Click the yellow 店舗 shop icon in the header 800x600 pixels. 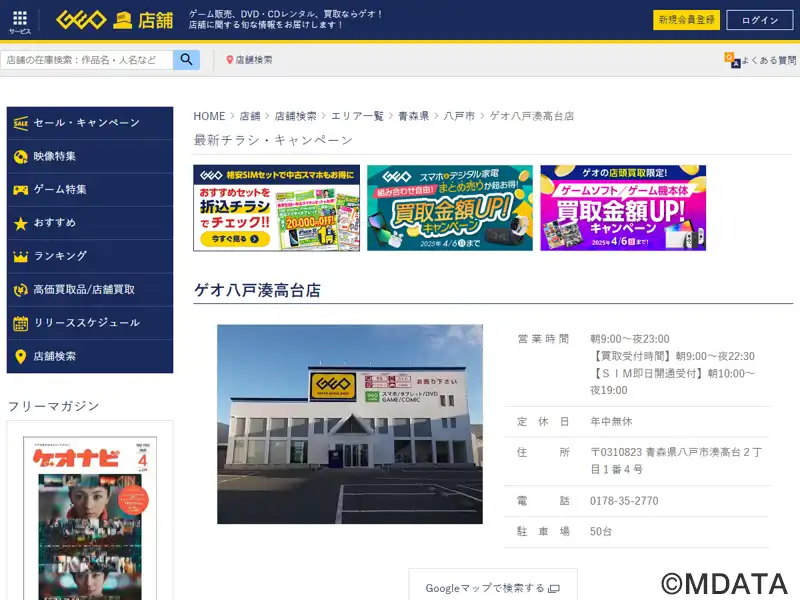[x=122, y=21]
